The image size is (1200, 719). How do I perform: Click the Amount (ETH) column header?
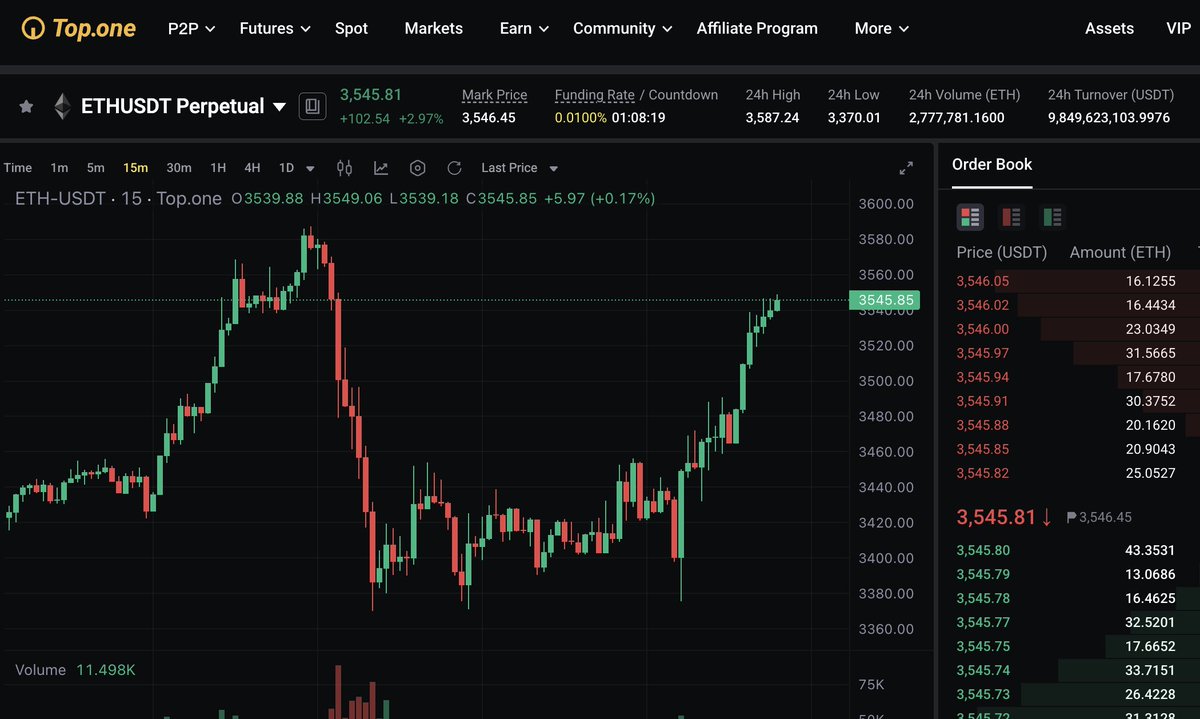1120,252
